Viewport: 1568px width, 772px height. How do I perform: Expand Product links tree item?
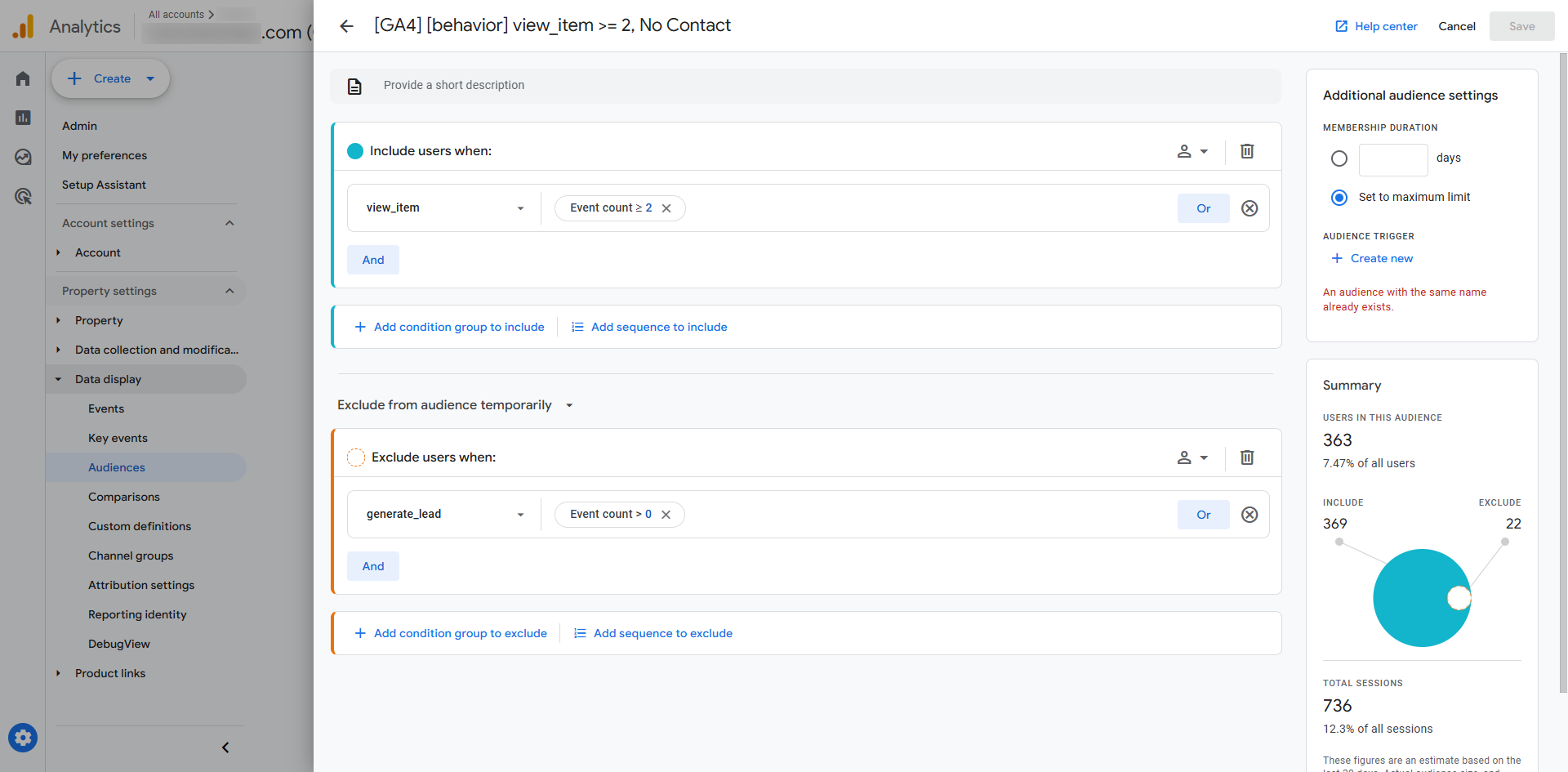(x=58, y=673)
